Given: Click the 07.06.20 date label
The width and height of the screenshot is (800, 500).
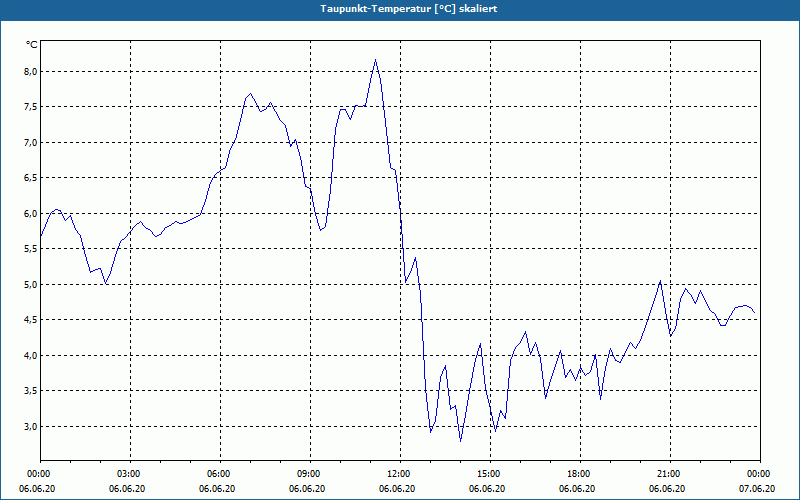Looking at the screenshot, I should [x=757, y=489].
